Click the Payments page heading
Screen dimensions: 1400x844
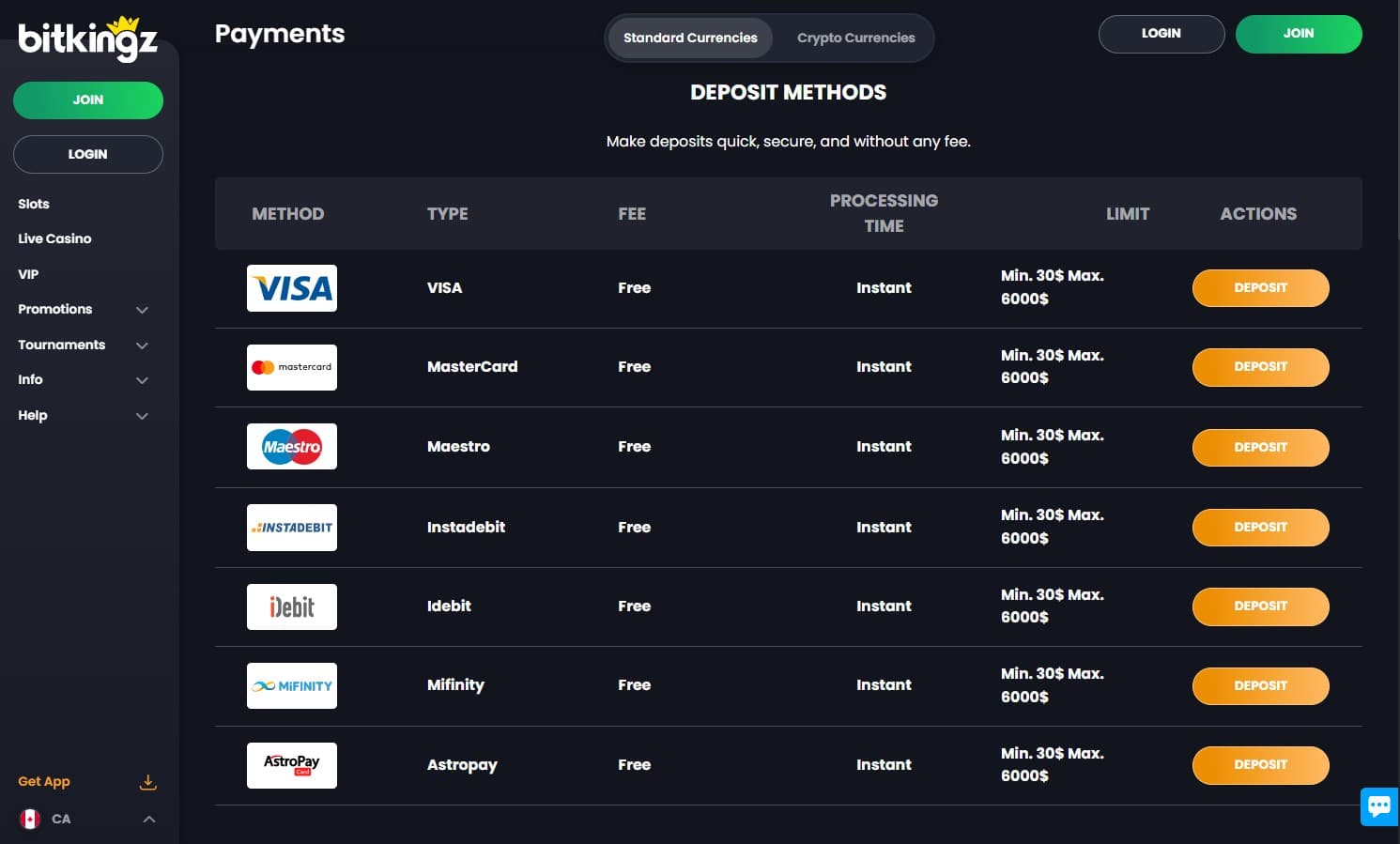click(x=280, y=34)
